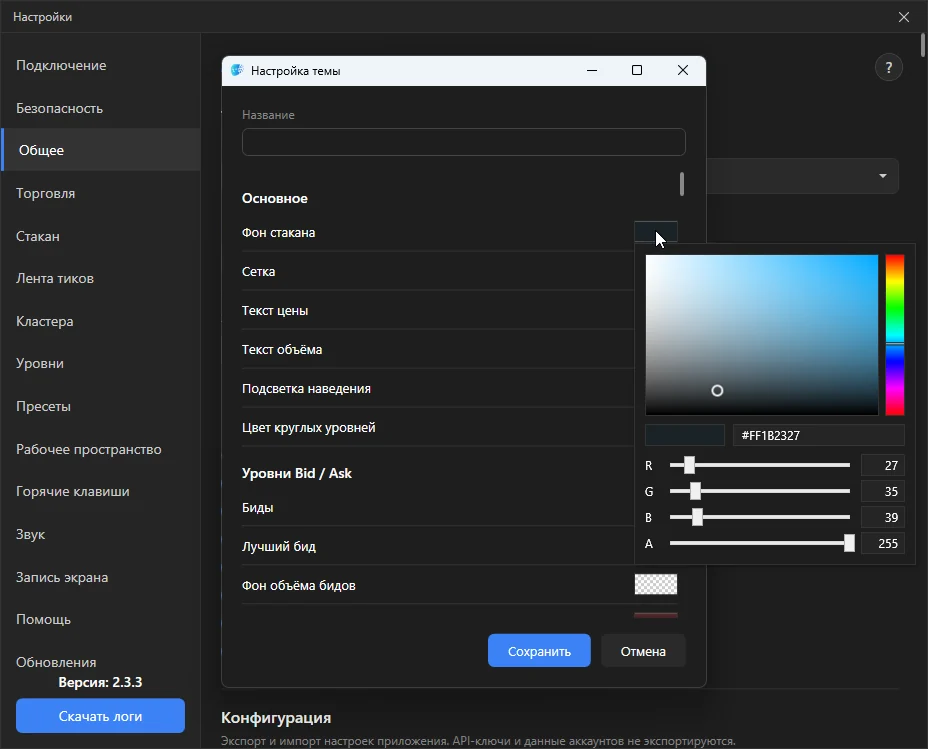
Task: Close the main Настройки window
Action: click(x=904, y=17)
